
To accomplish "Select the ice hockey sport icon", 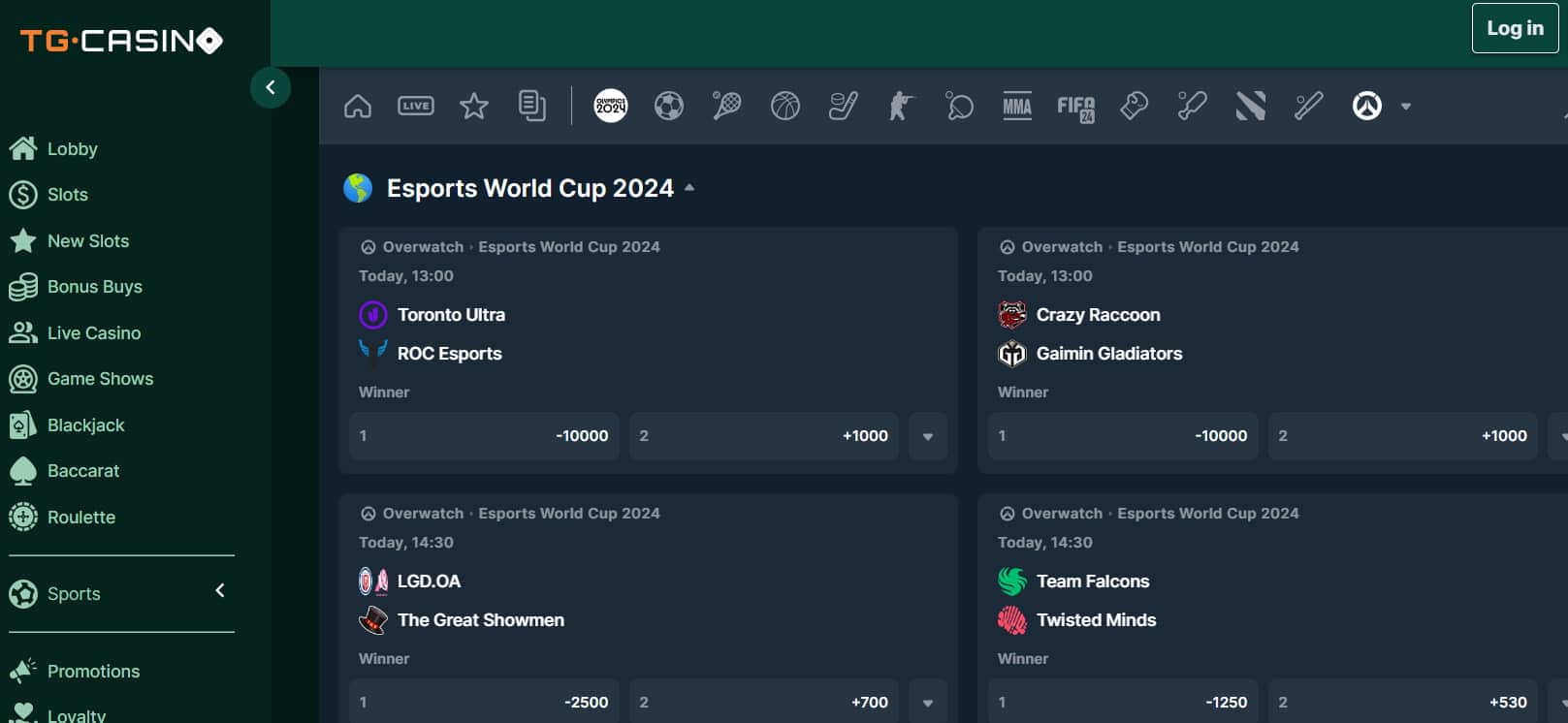I will [x=844, y=106].
